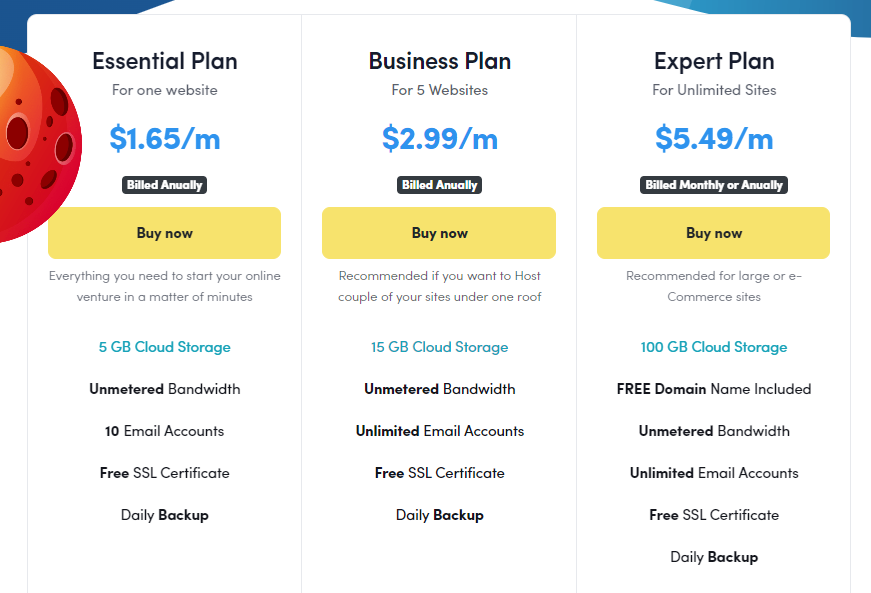Viewport: 871px width, 593px height.
Task: Click the Essential Plan heading
Action: pyautogui.click(x=164, y=61)
